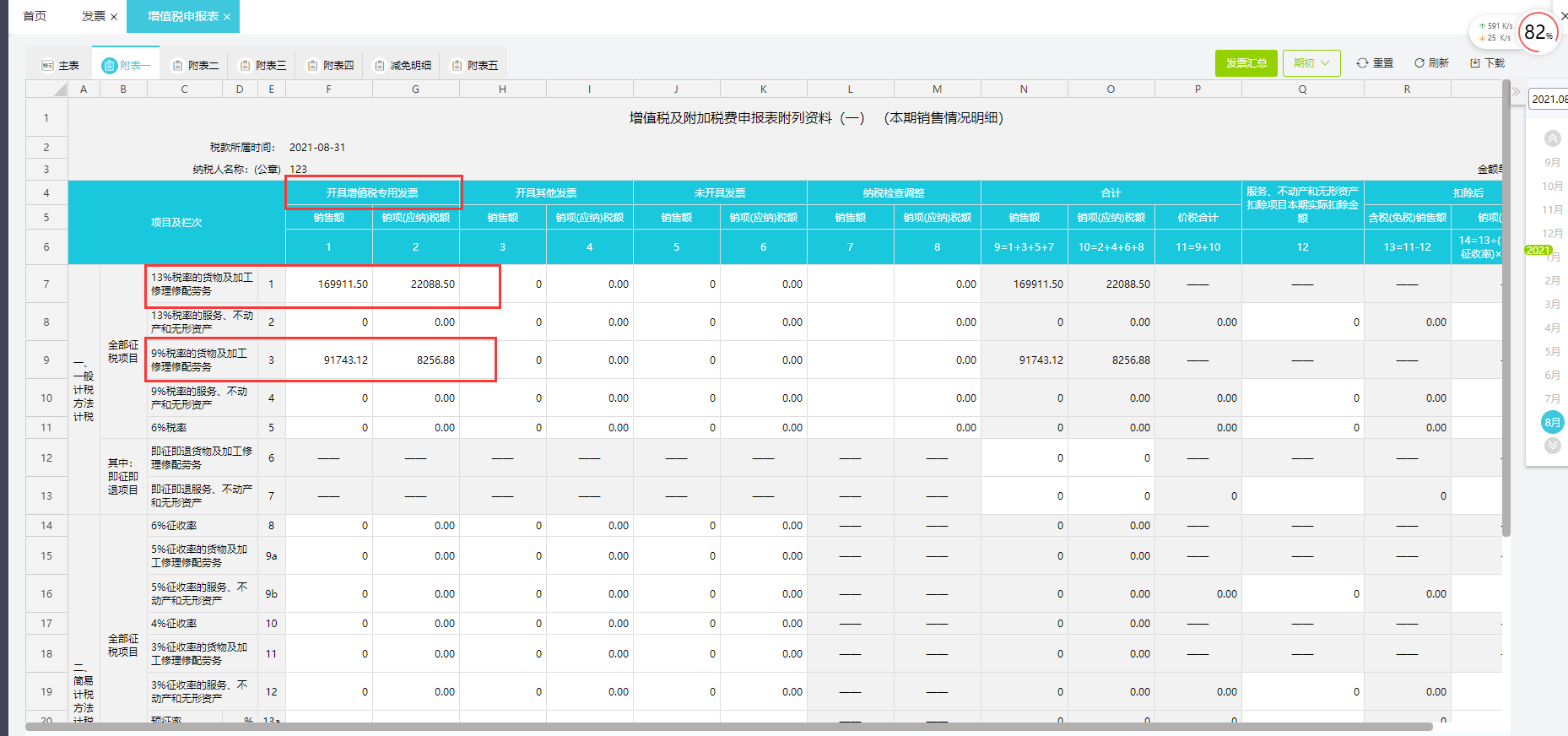The width and height of the screenshot is (1568, 736).
Task: Open the 主表 sheet icon
Action: click(48, 66)
